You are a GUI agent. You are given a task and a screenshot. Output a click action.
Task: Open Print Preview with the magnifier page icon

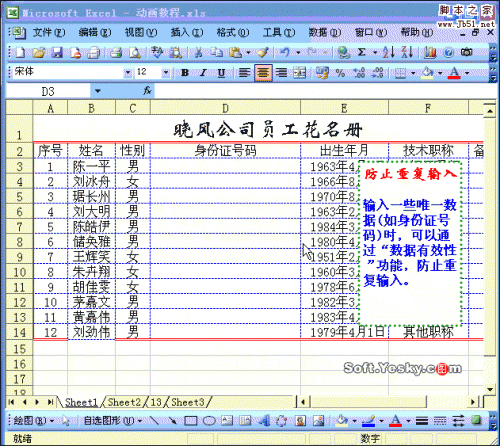click(x=135, y=52)
